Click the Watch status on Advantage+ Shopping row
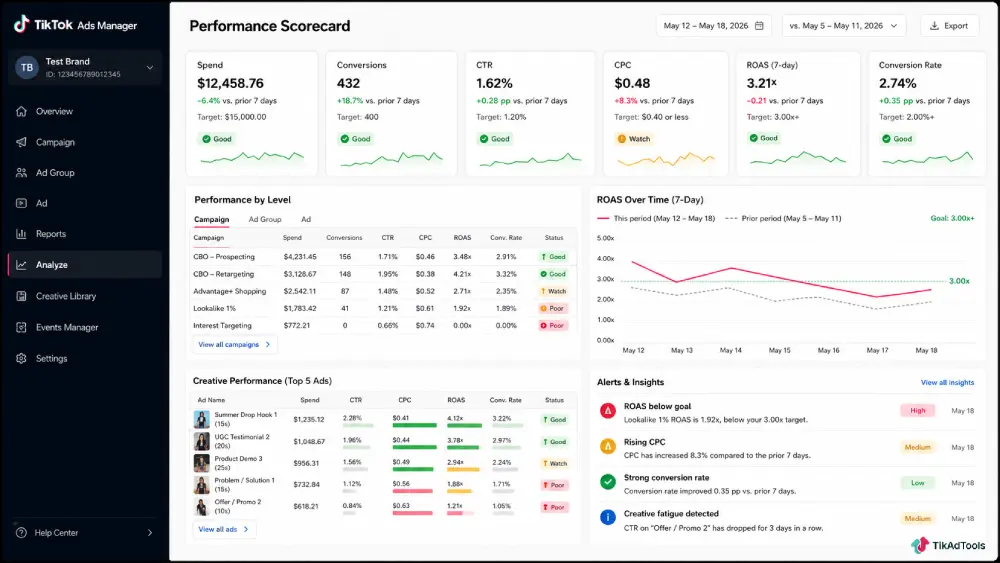 tap(554, 291)
